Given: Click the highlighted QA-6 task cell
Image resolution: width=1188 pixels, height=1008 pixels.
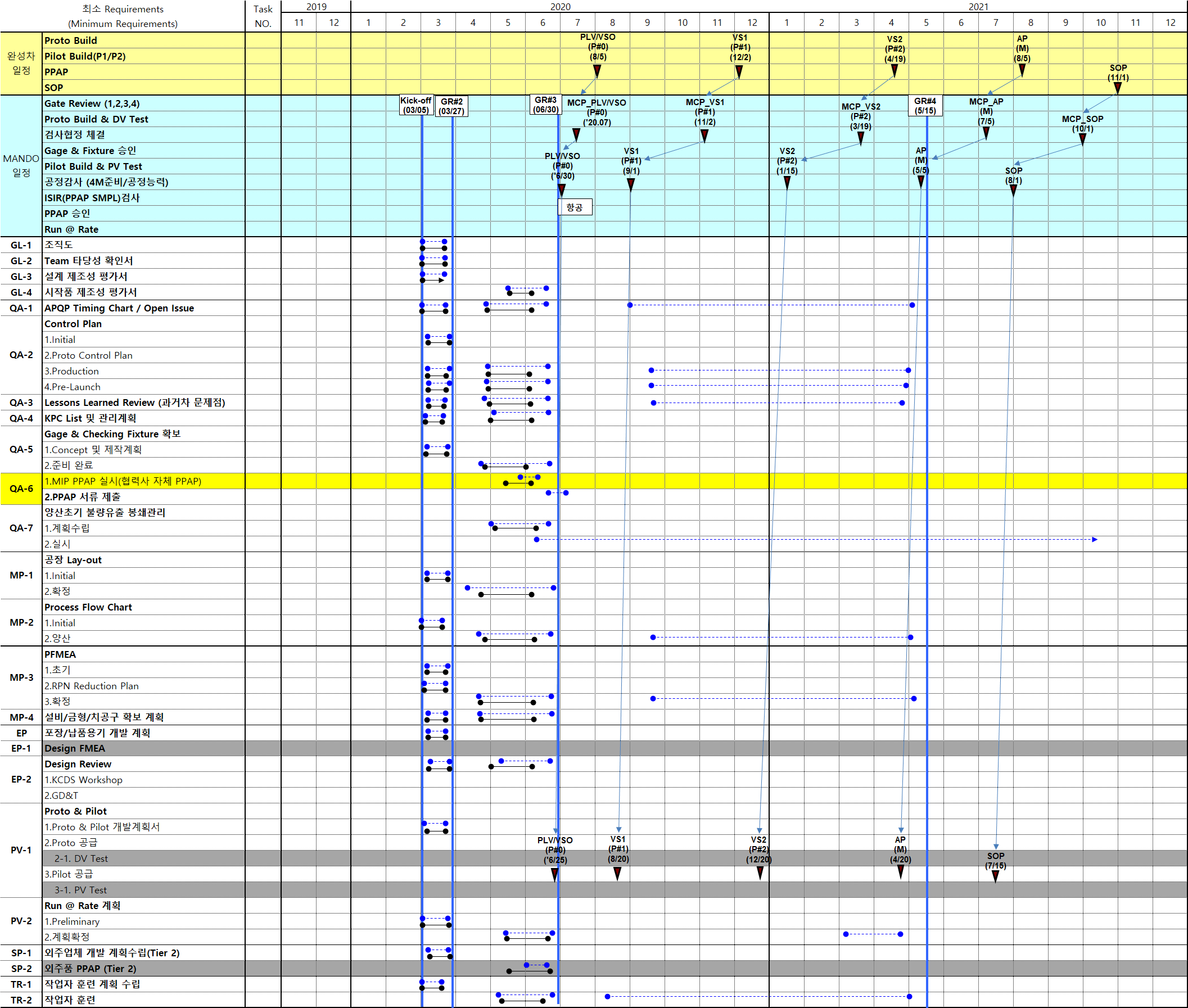Looking at the screenshot, I should pos(21,489).
